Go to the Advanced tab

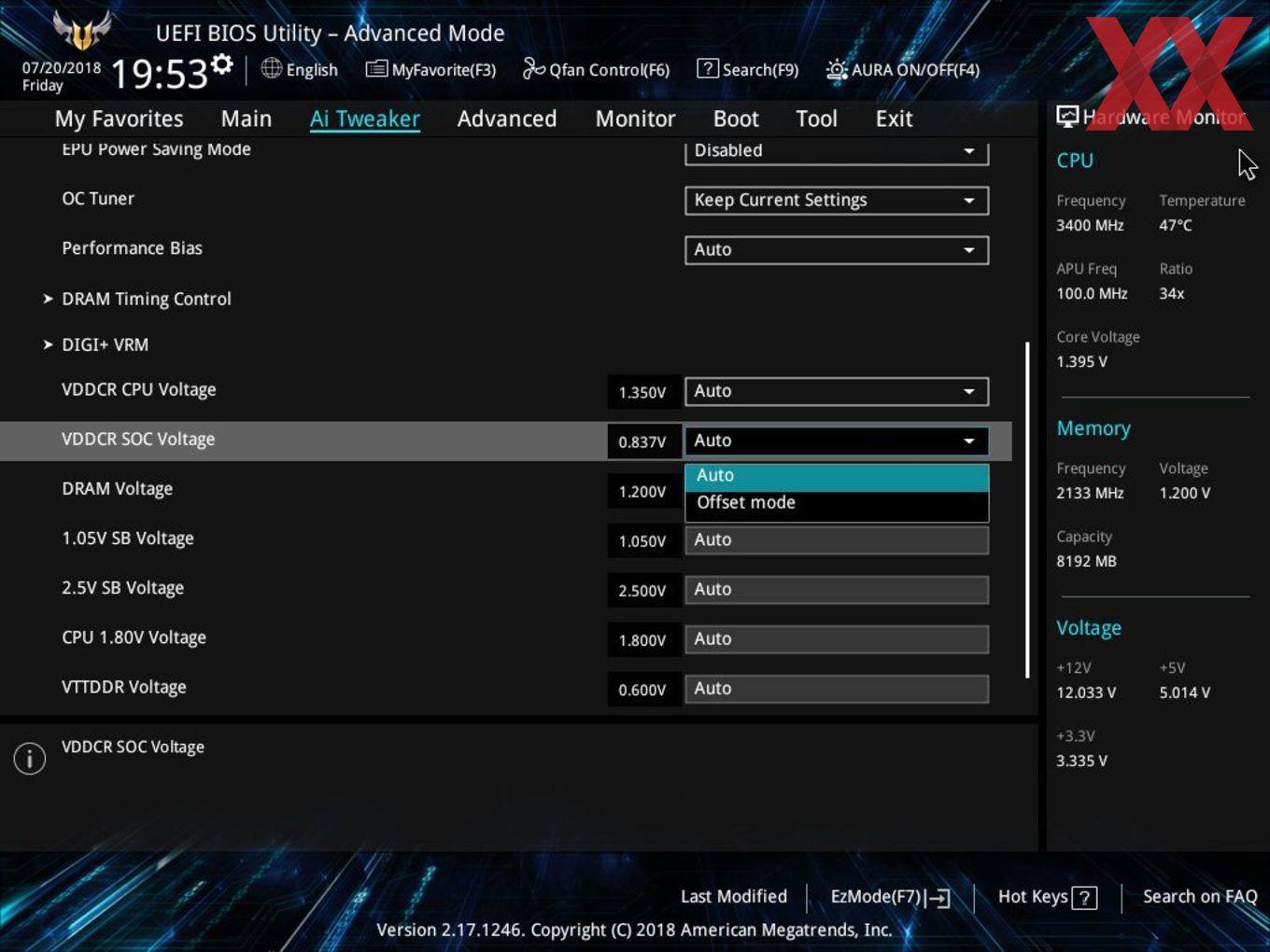pyautogui.click(x=507, y=119)
